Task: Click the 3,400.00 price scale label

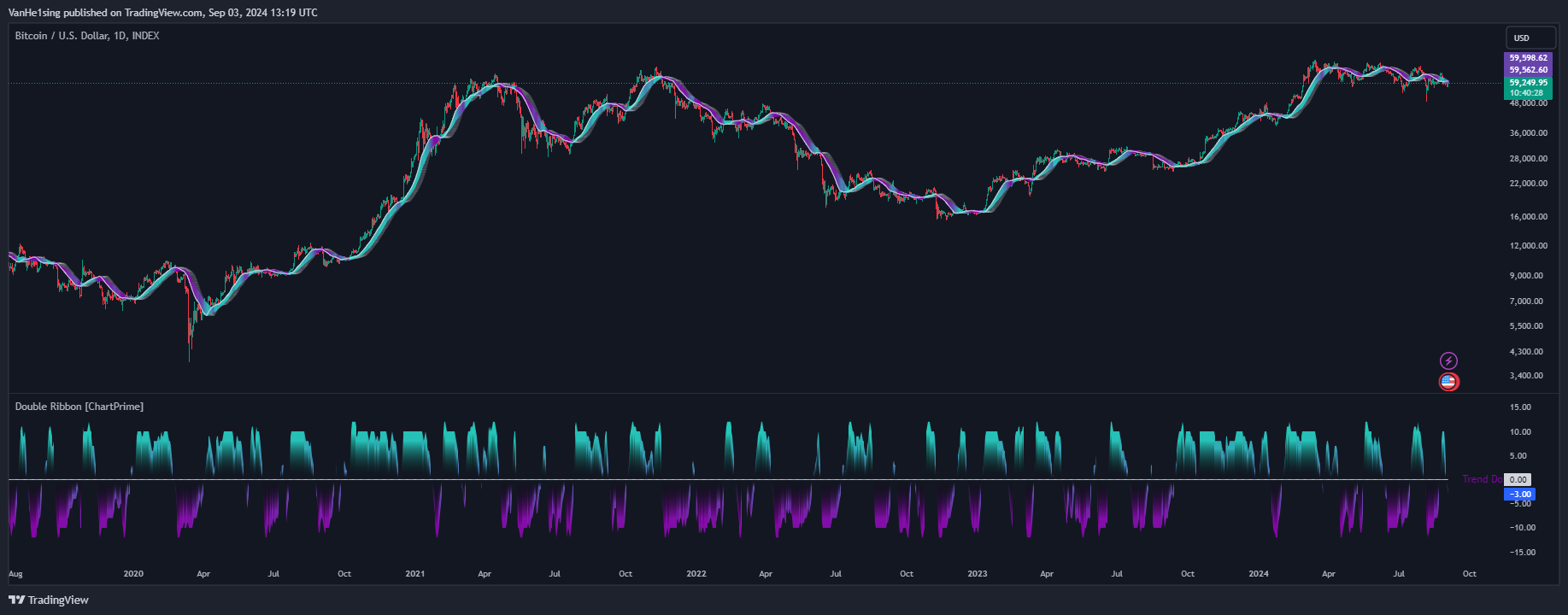Action: click(x=1526, y=376)
